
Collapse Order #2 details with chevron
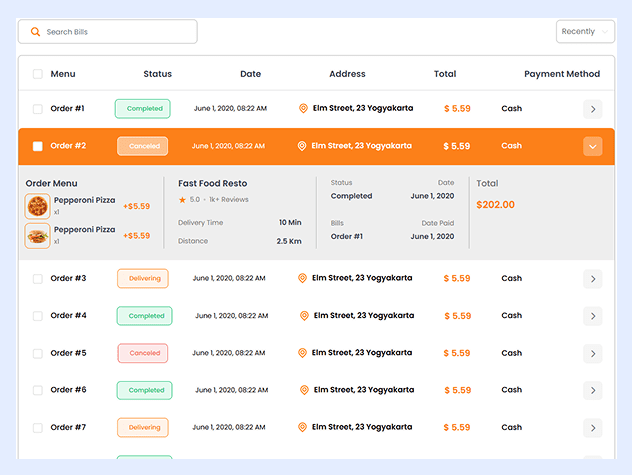pyautogui.click(x=593, y=146)
